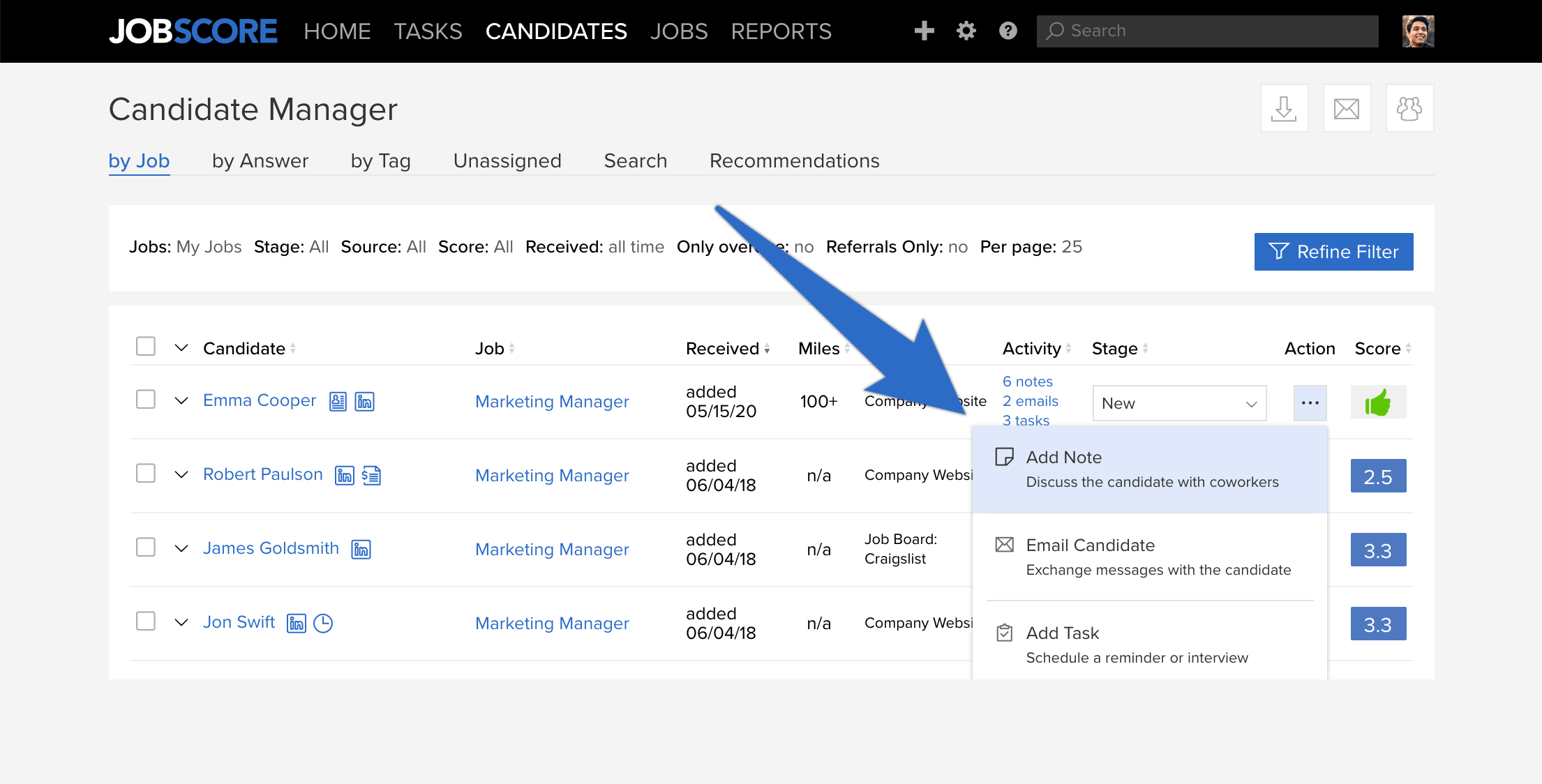1542x784 pixels.
Task: Click the download export icon button
Action: pos(1284,108)
